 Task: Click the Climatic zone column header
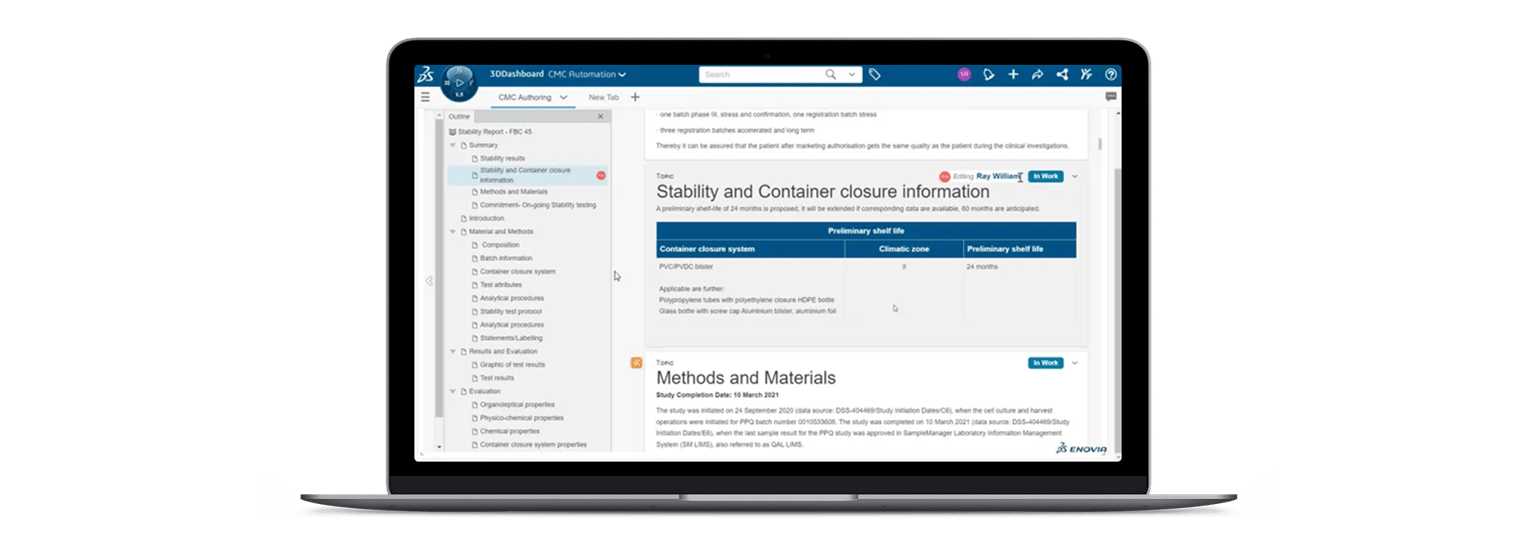[904, 249]
